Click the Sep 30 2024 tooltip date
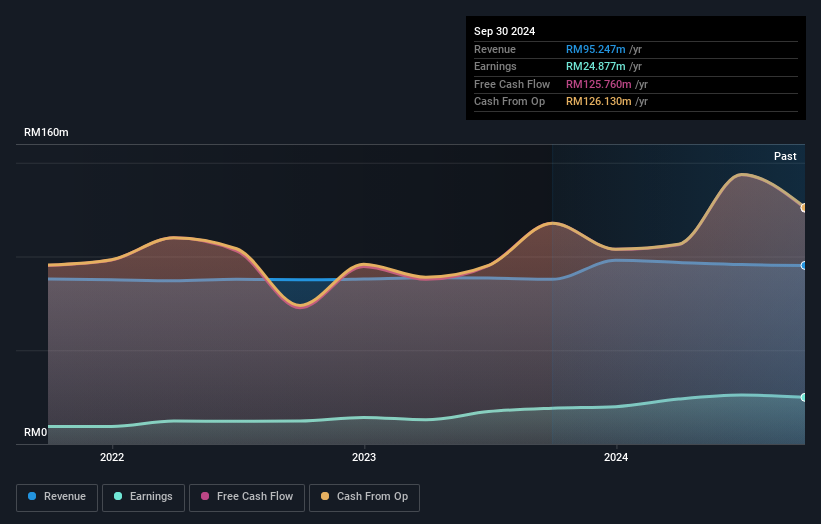This screenshot has height=524, width=821. pyautogui.click(x=504, y=31)
